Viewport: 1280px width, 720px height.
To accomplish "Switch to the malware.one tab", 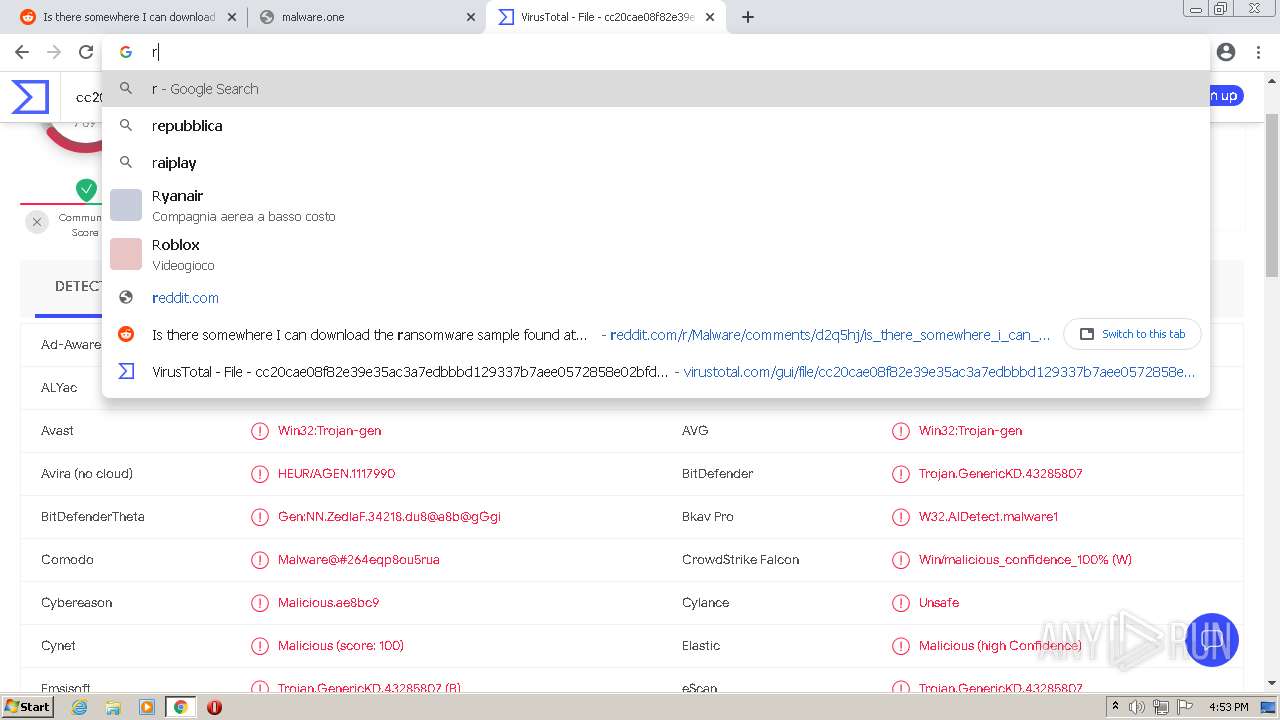I will [x=366, y=17].
